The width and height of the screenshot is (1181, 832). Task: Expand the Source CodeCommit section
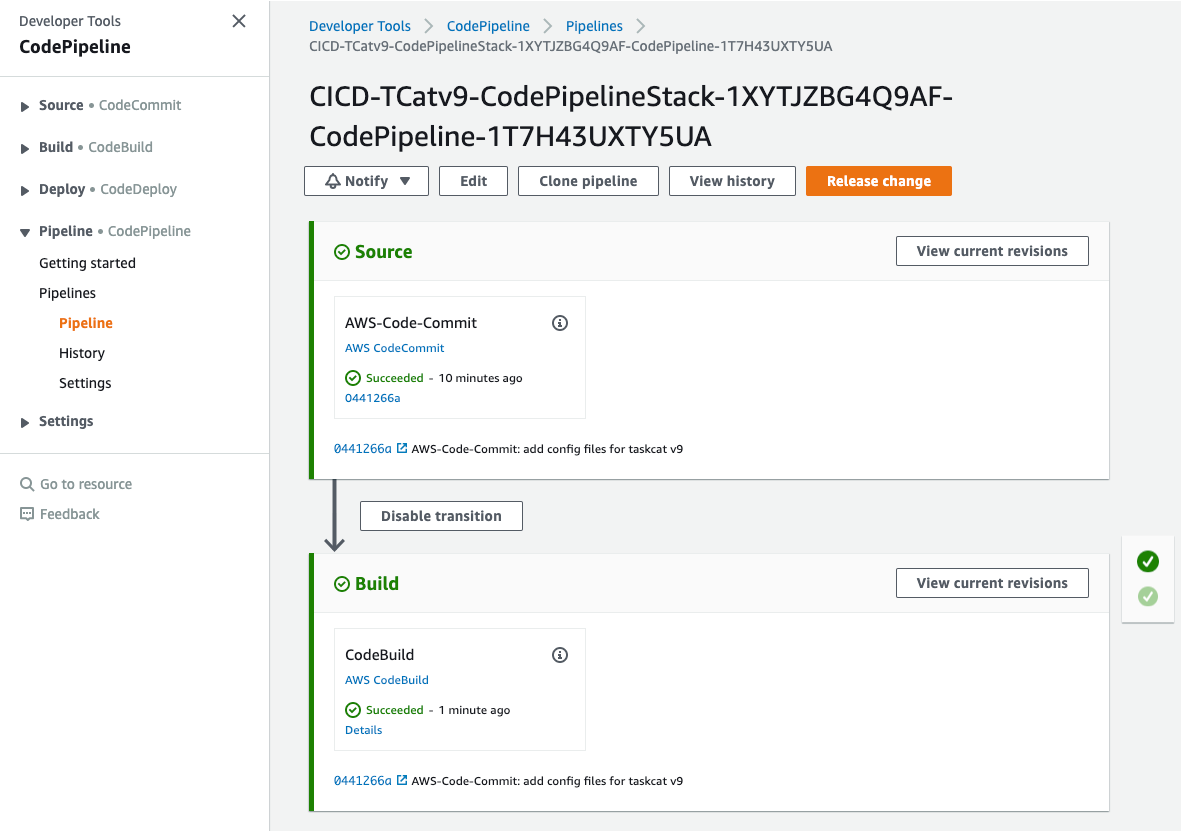(x=25, y=106)
